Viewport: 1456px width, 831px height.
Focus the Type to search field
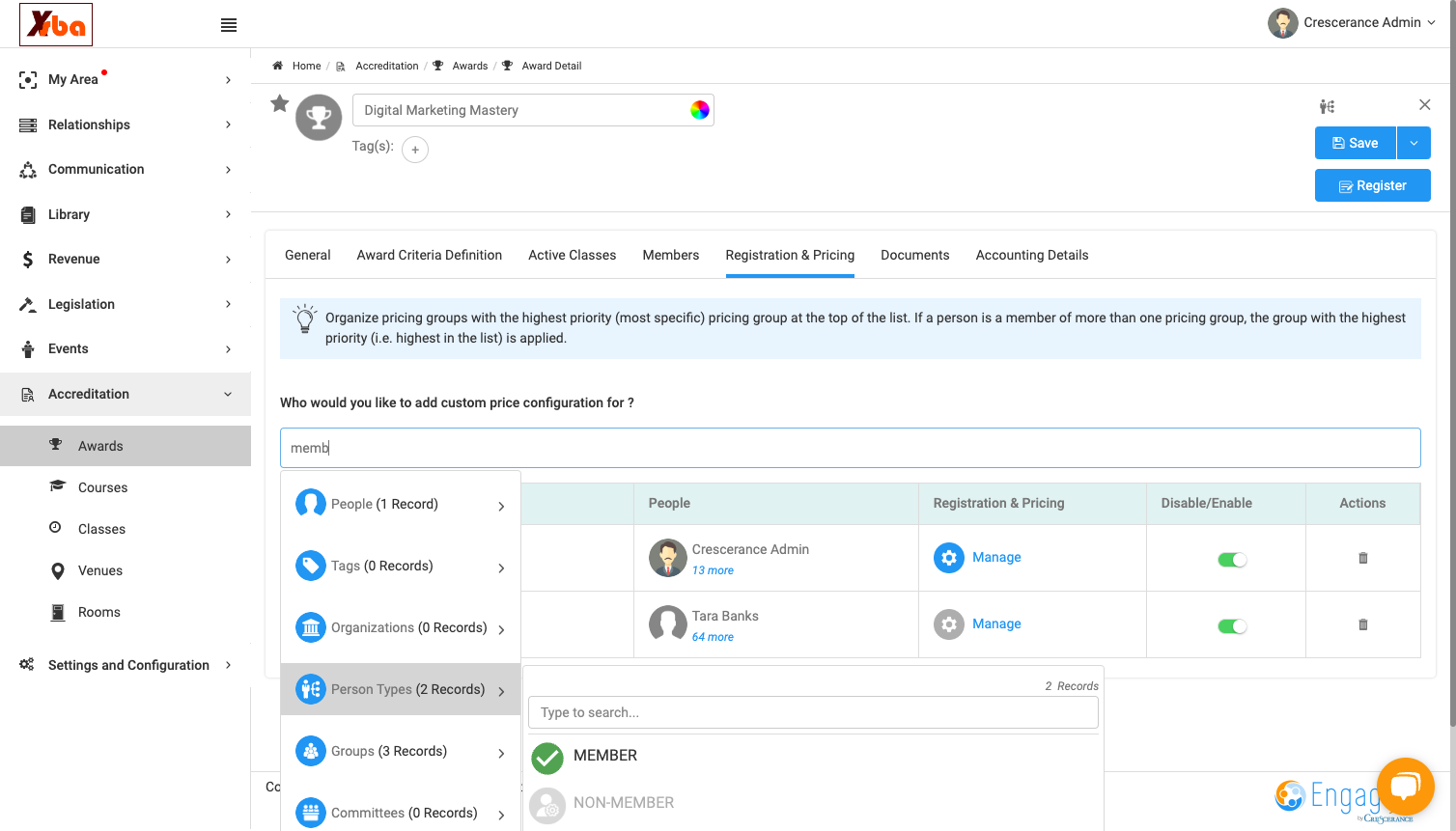[x=813, y=712]
